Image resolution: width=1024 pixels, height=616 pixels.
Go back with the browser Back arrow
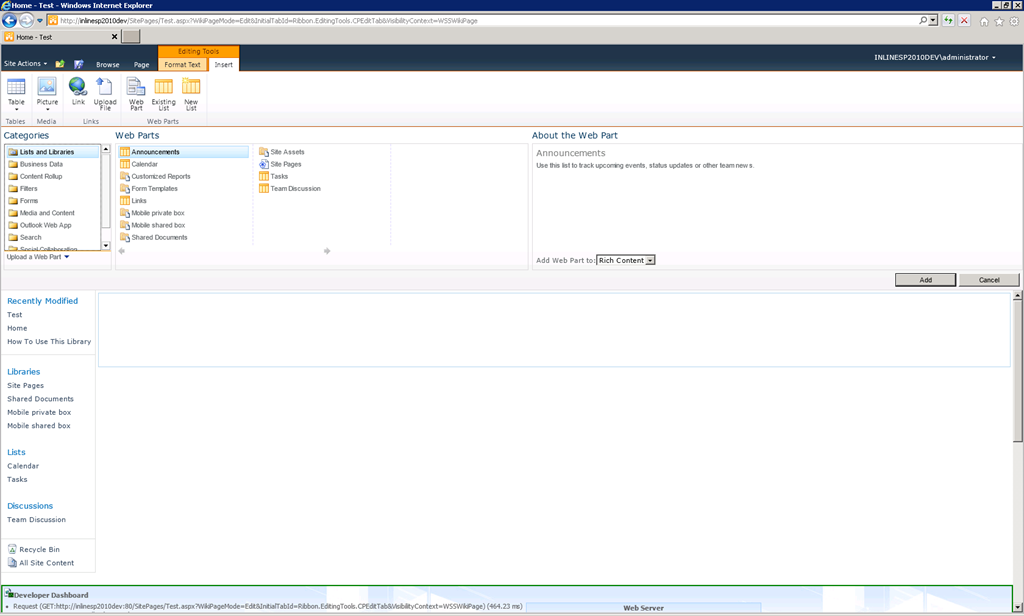tap(9, 20)
